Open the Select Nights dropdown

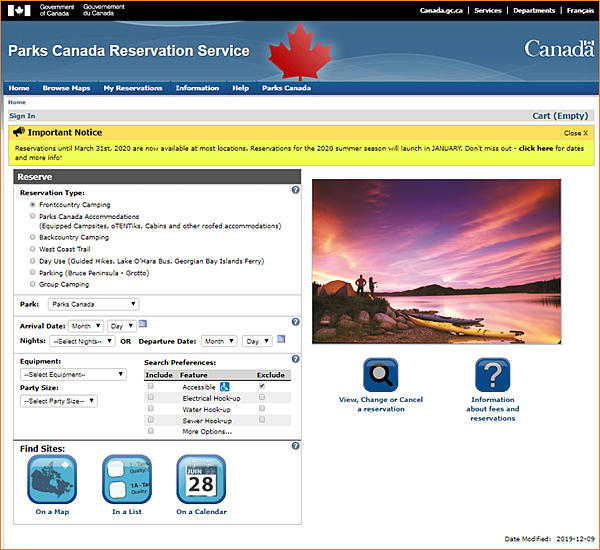point(82,341)
